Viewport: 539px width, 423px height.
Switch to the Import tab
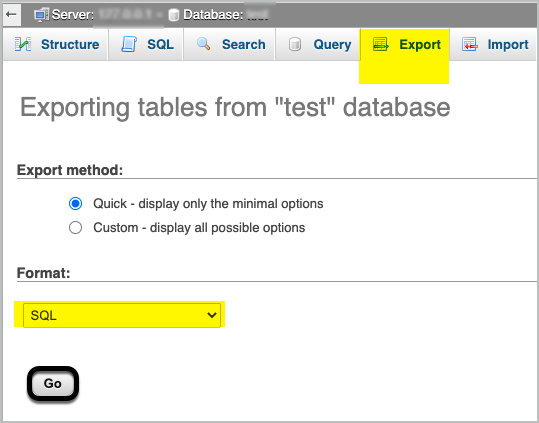tap(493, 45)
